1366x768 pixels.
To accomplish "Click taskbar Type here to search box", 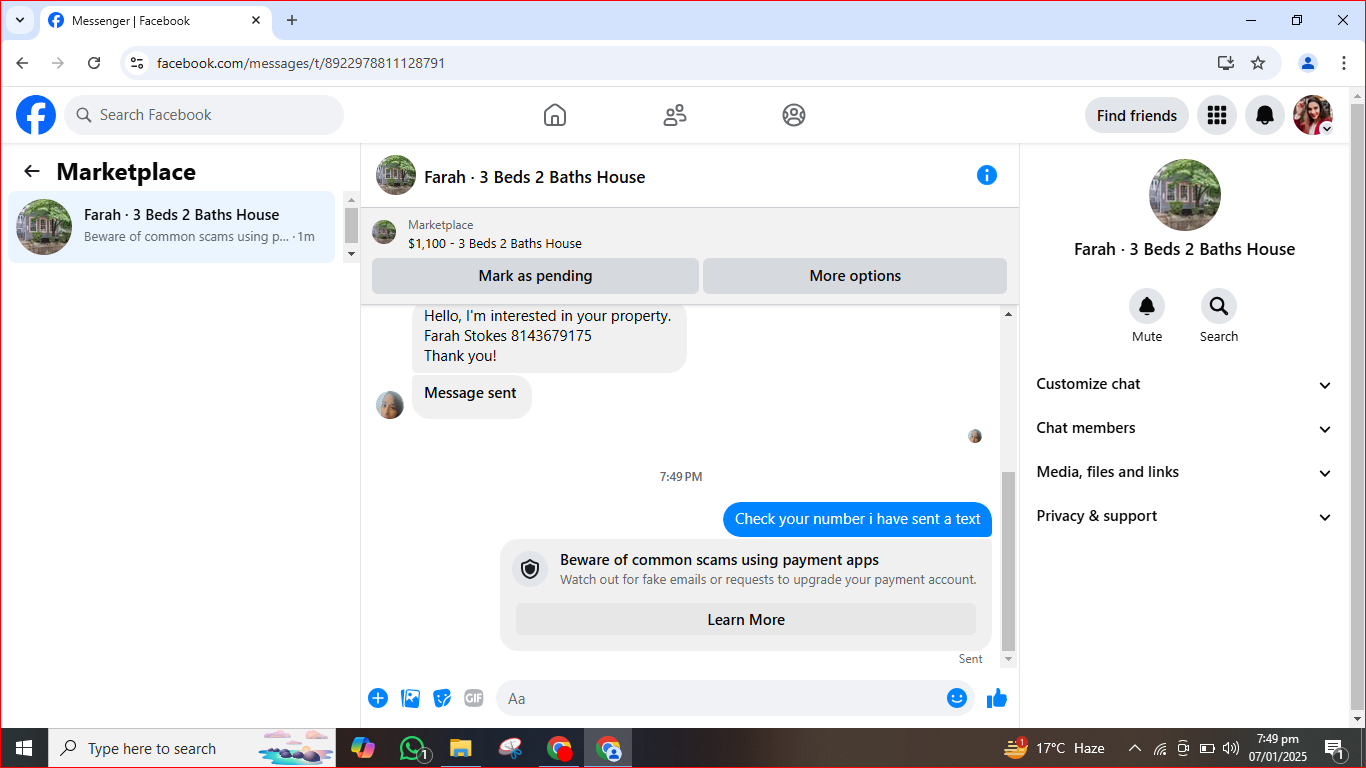I will pyautogui.click(x=192, y=748).
